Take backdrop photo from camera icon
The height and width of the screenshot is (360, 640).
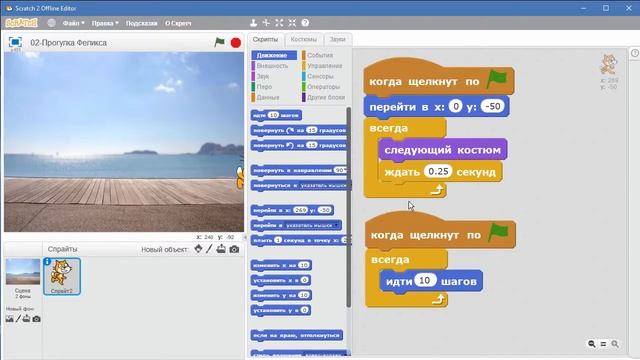(36, 319)
